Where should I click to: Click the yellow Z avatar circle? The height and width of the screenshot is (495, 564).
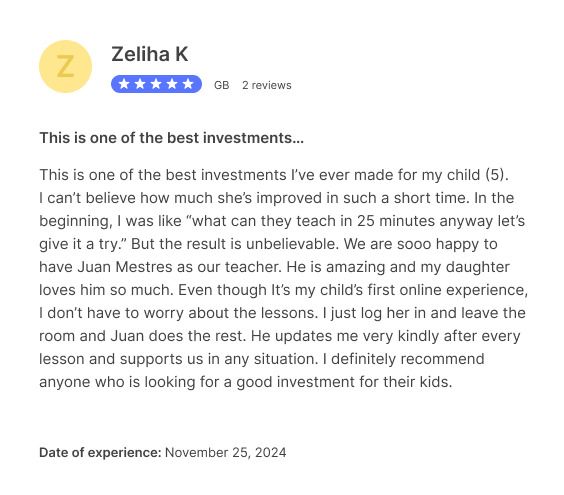pos(65,67)
